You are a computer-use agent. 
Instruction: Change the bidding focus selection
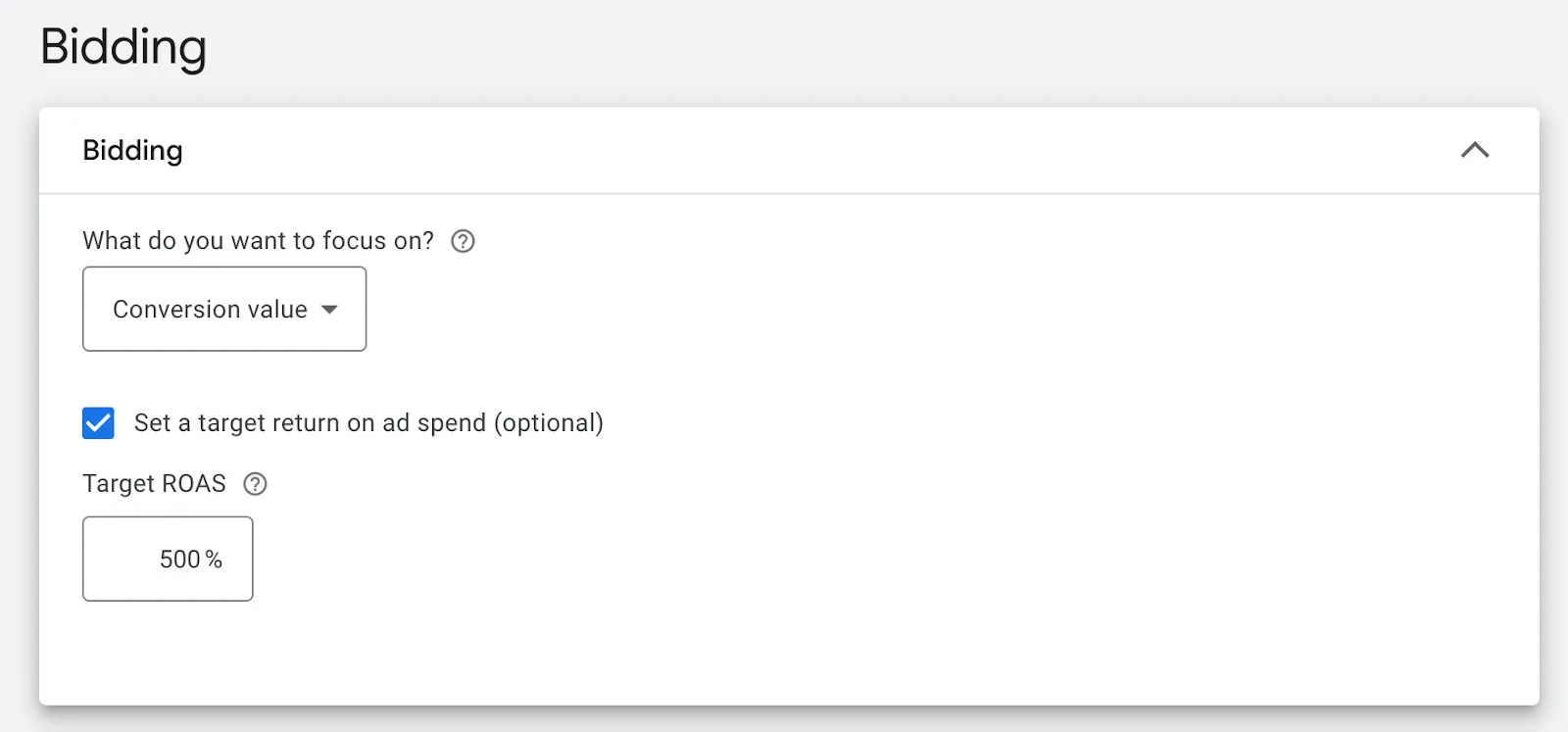223,309
